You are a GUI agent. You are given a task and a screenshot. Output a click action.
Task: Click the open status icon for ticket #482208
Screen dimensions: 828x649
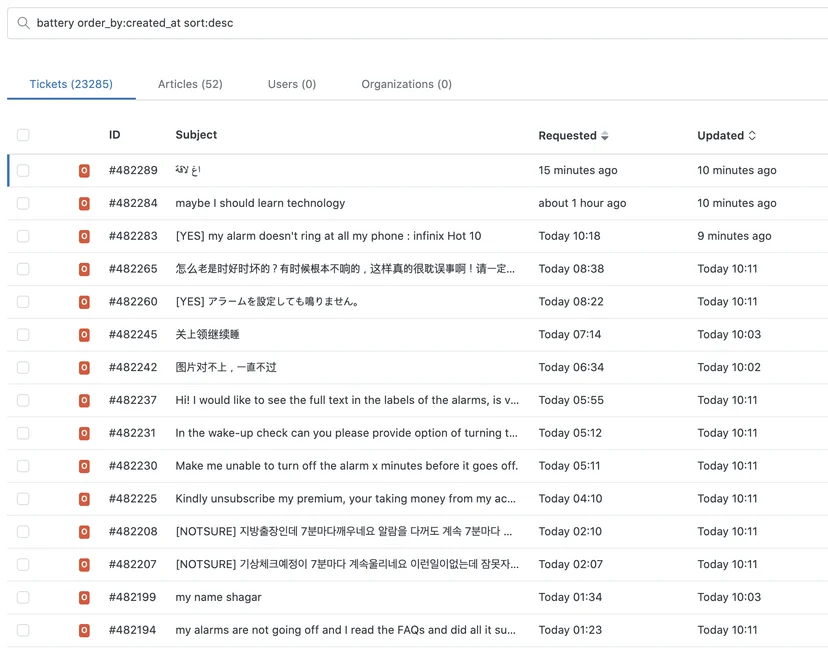tap(84, 532)
